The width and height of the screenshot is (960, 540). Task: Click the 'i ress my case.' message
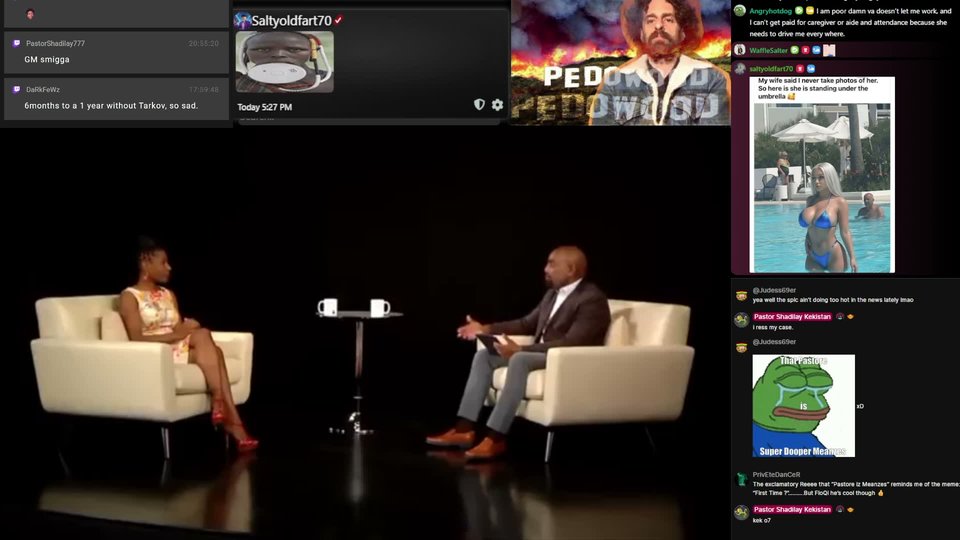click(x=773, y=327)
